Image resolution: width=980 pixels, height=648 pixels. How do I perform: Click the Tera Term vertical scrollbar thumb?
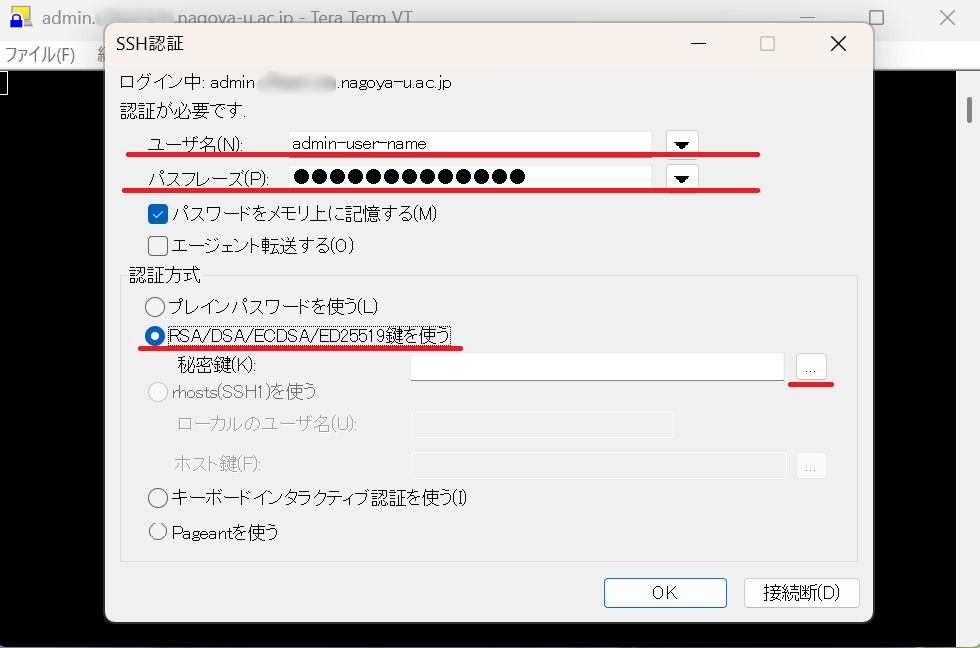point(969,110)
